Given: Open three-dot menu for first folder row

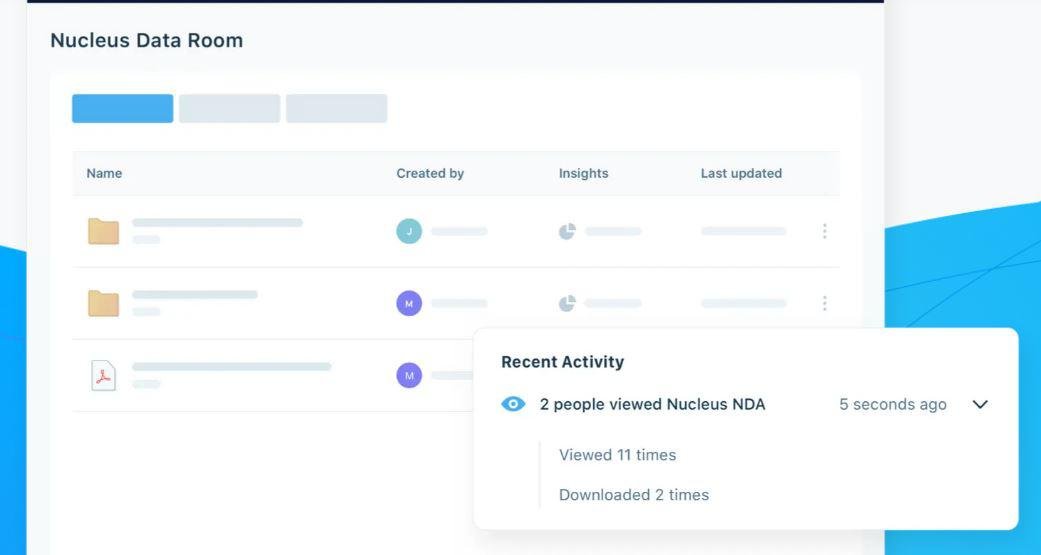Looking at the screenshot, I should pyautogui.click(x=824, y=231).
